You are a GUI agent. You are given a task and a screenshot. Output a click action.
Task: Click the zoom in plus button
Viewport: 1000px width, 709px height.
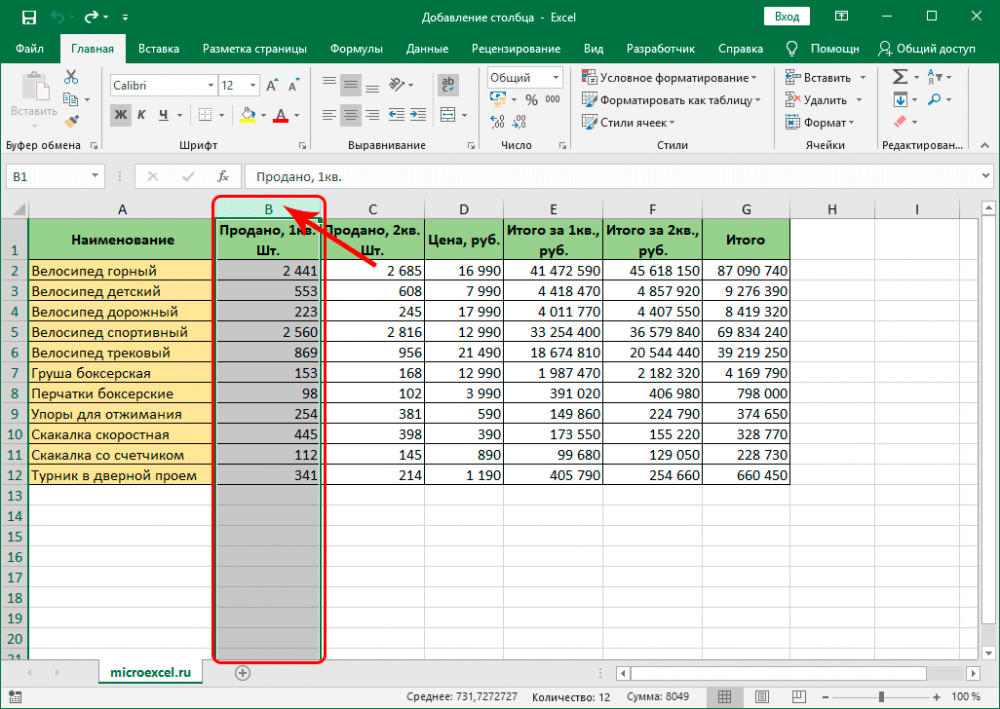coord(937,697)
